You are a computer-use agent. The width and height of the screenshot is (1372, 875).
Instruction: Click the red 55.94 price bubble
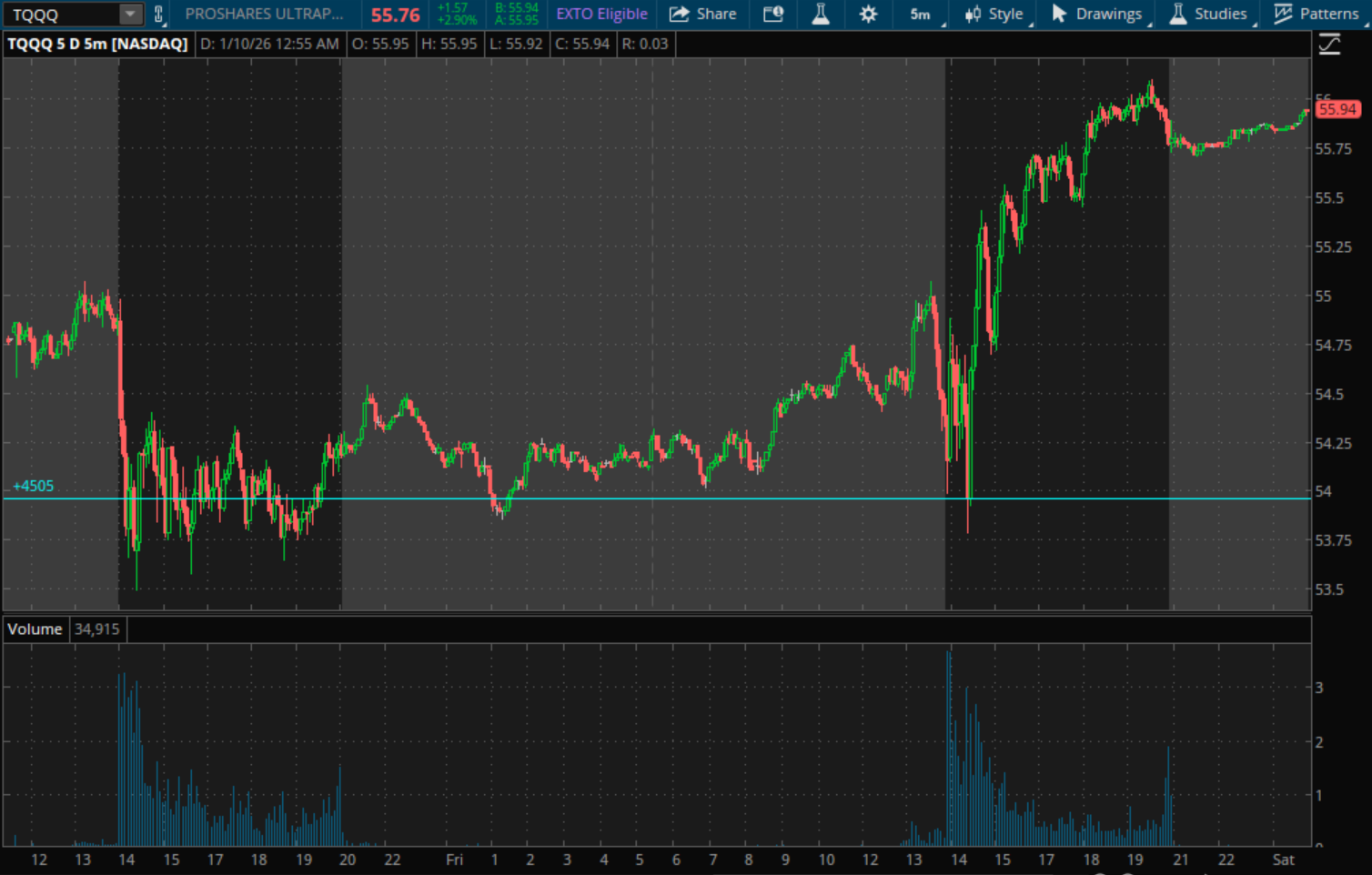pyautogui.click(x=1337, y=109)
